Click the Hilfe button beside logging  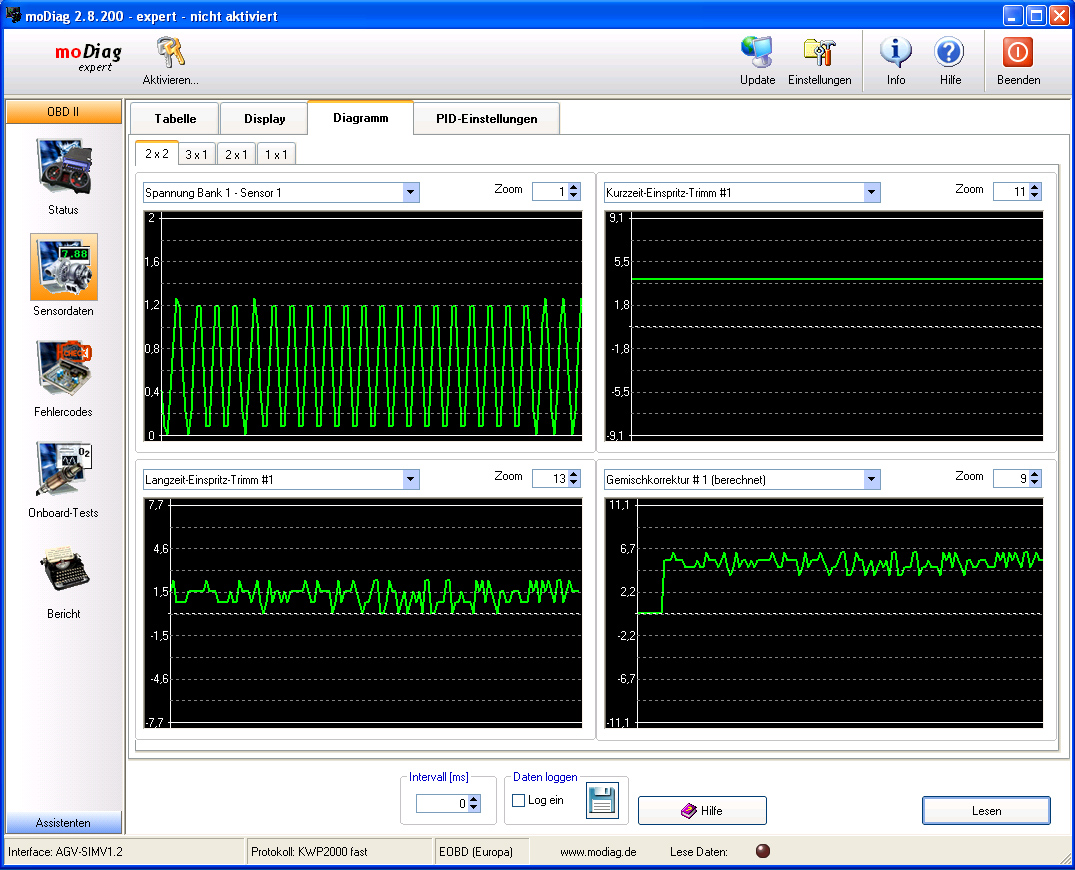point(702,811)
